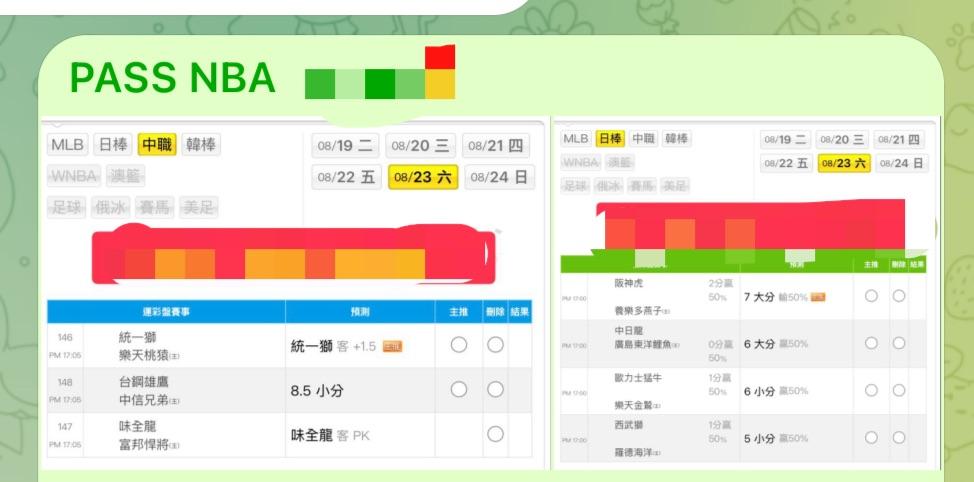Click the orange badge beside 7 大分 輸50%

(818, 298)
